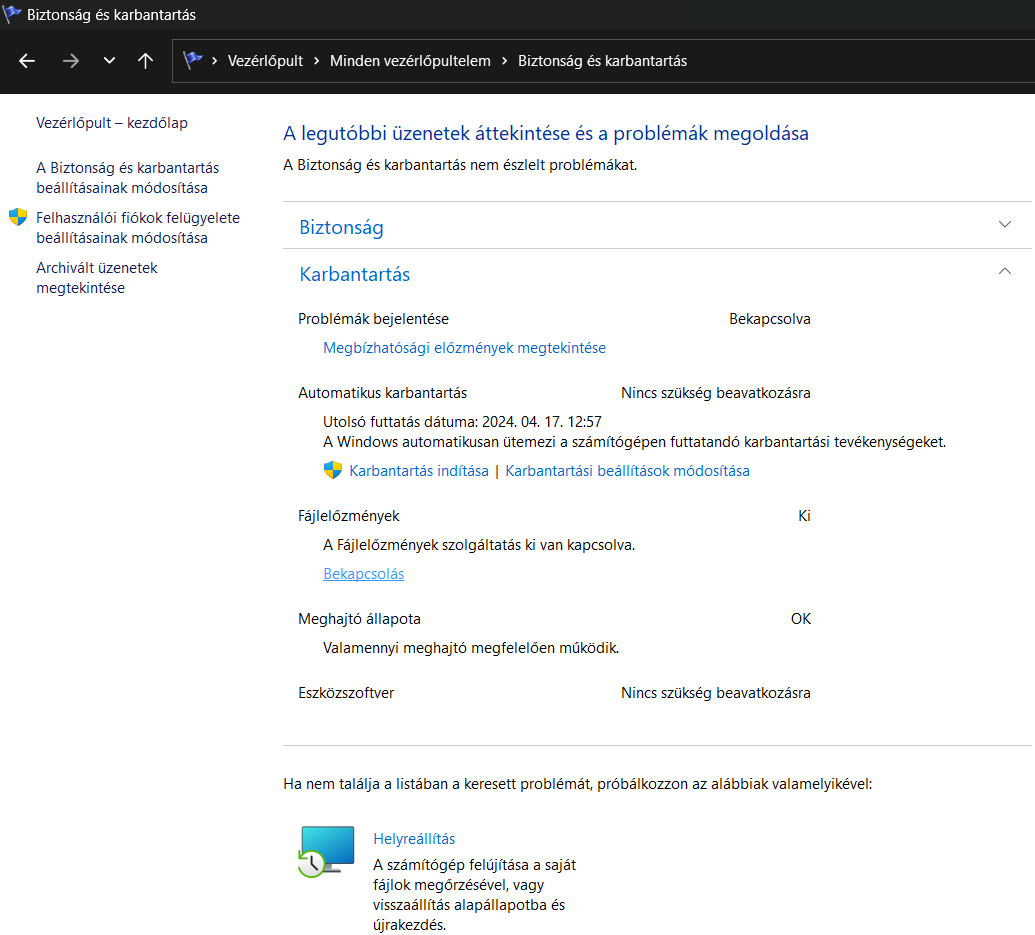
Task: Open the Helyreállítás link
Action: [x=415, y=839]
